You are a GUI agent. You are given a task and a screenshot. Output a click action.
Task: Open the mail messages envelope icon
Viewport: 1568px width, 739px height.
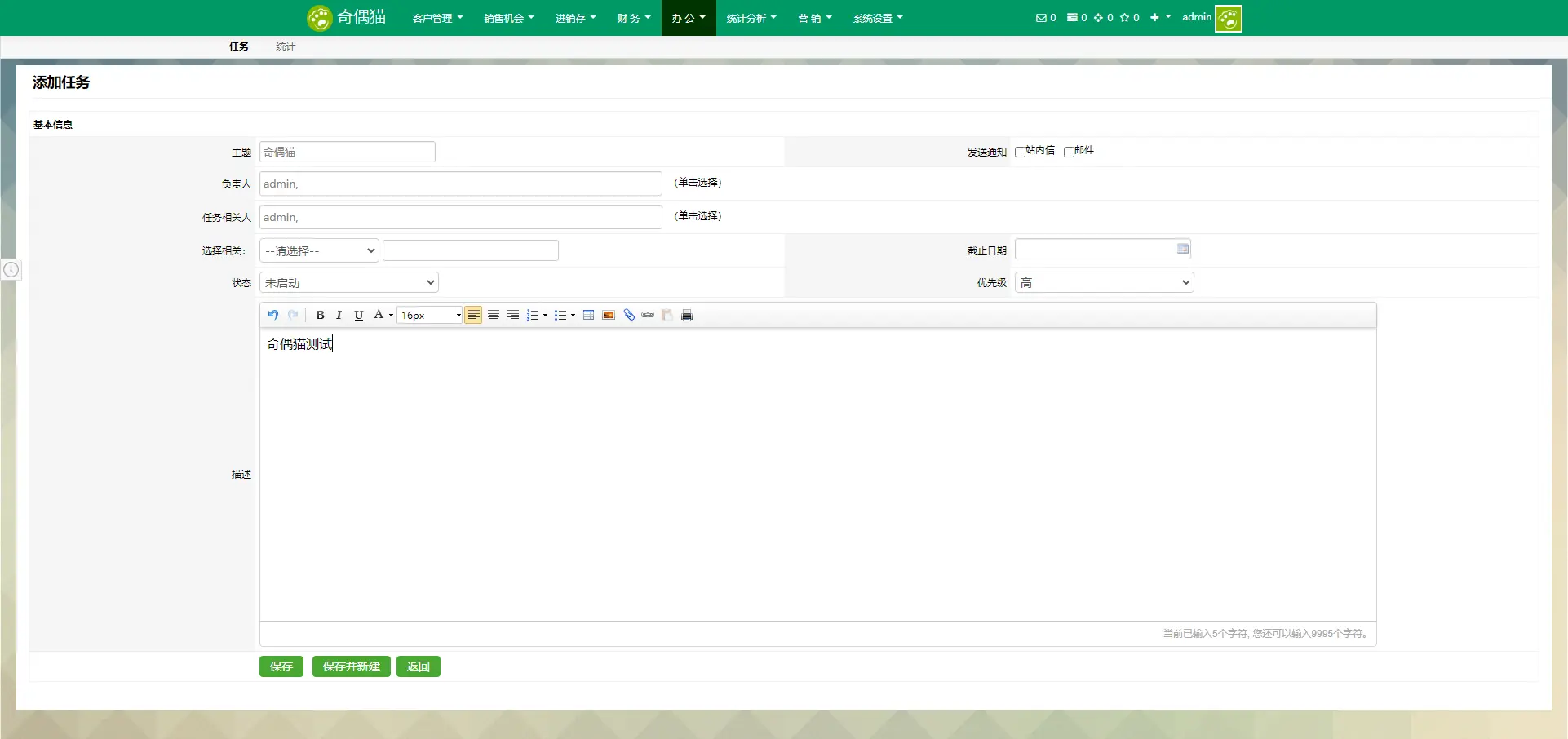tap(1041, 17)
